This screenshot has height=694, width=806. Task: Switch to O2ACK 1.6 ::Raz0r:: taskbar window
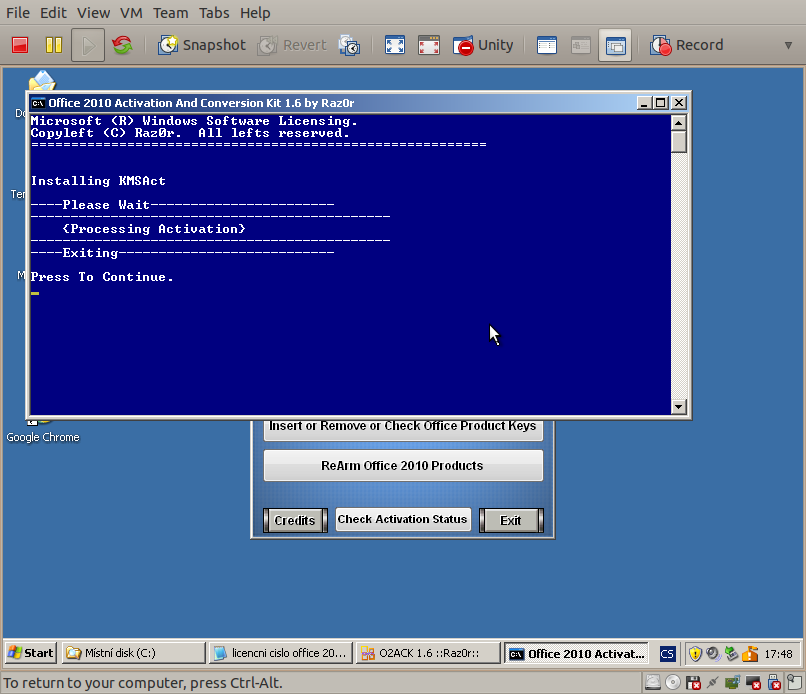[428, 653]
